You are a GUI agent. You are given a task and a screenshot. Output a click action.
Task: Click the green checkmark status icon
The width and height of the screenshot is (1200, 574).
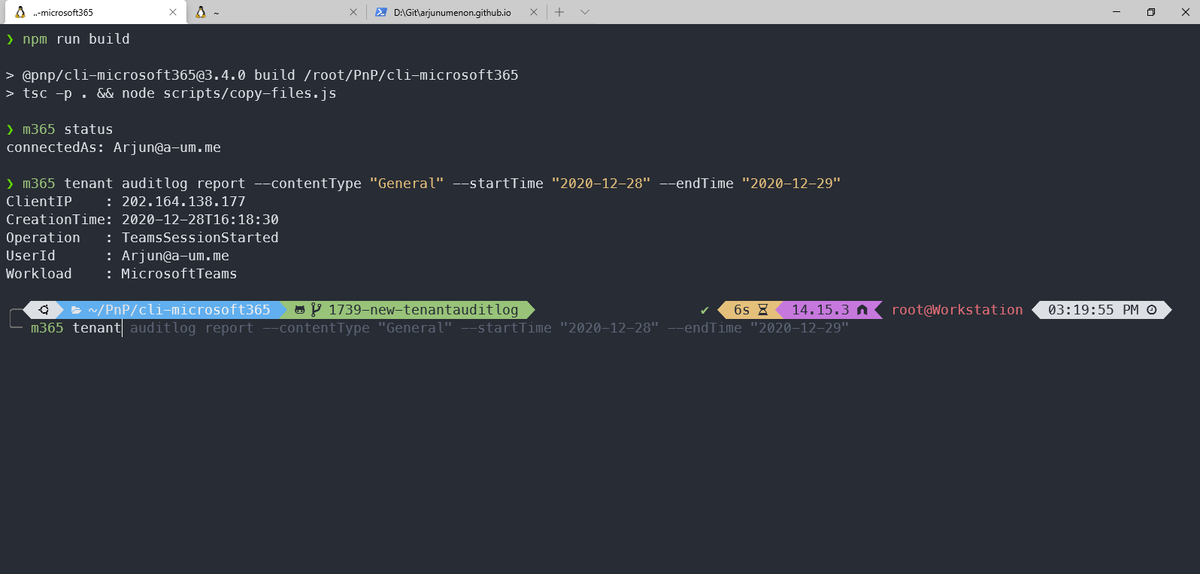tap(705, 310)
